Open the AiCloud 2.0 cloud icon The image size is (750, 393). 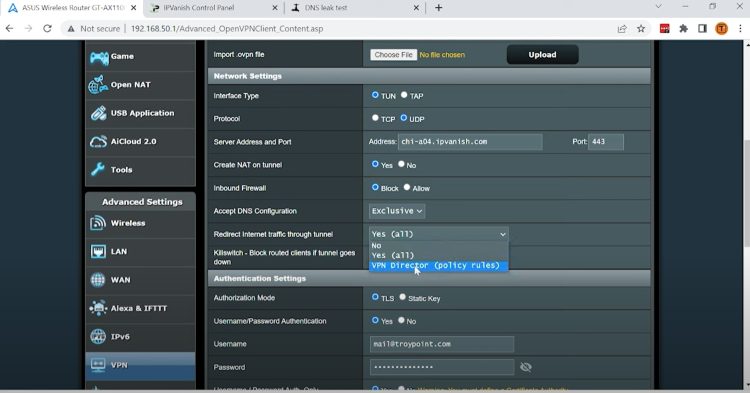(x=99, y=142)
